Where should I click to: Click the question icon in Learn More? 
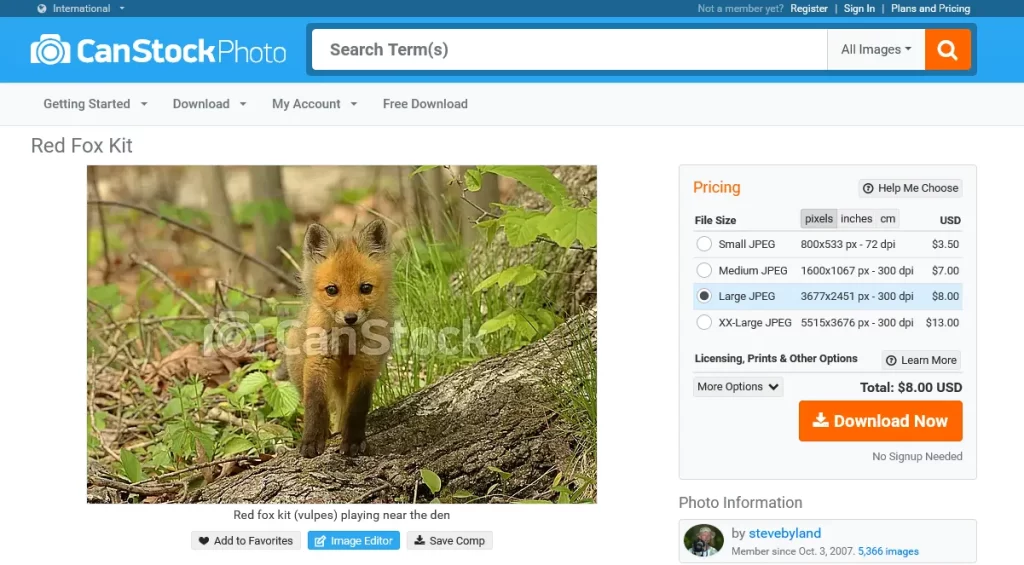coord(891,361)
